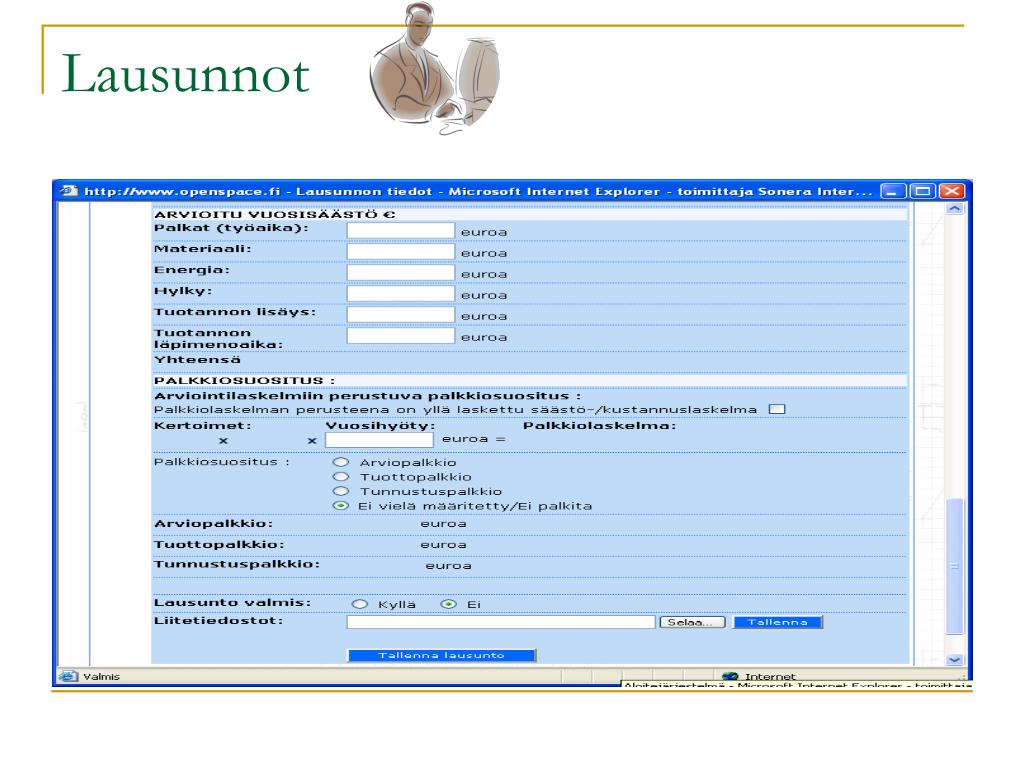Image resolution: width=1024 pixels, height=768 pixels.
Task: Select Ei vielä määritetty/Ei palkita option
Action: tap(341, 505)
